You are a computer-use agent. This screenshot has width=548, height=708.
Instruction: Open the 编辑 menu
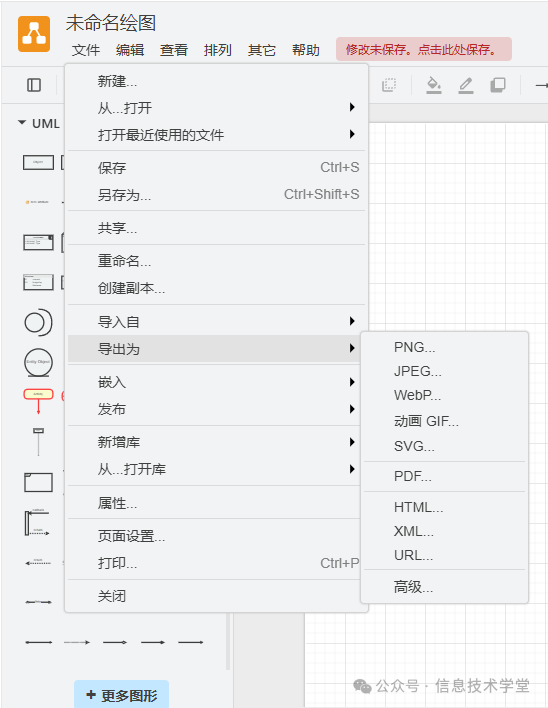pyautogui.click(x=130, y=50)
